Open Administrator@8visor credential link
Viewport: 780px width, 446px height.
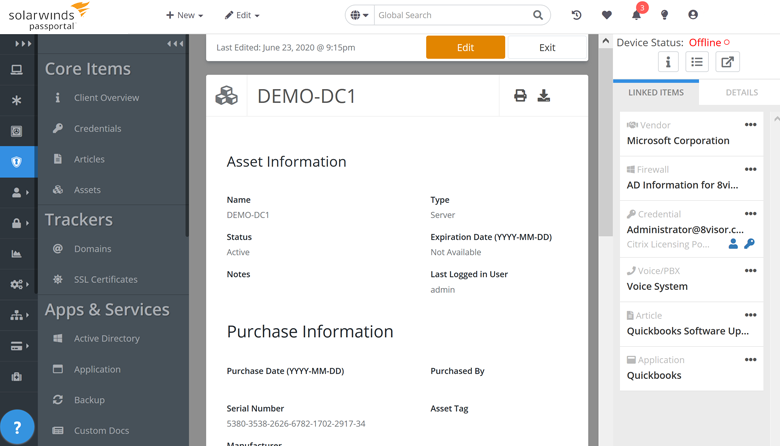point(685,230)
